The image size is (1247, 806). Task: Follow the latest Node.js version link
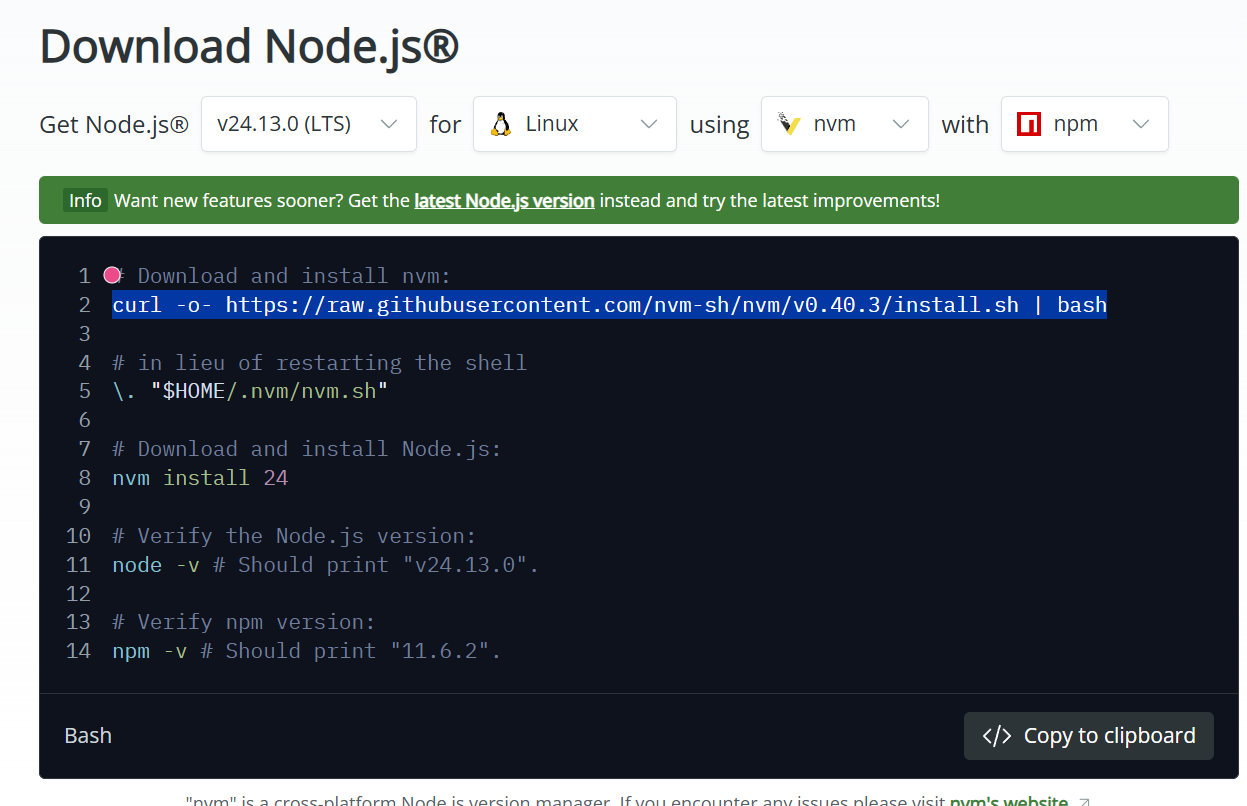pyautogui.click(x=504, y=200)
